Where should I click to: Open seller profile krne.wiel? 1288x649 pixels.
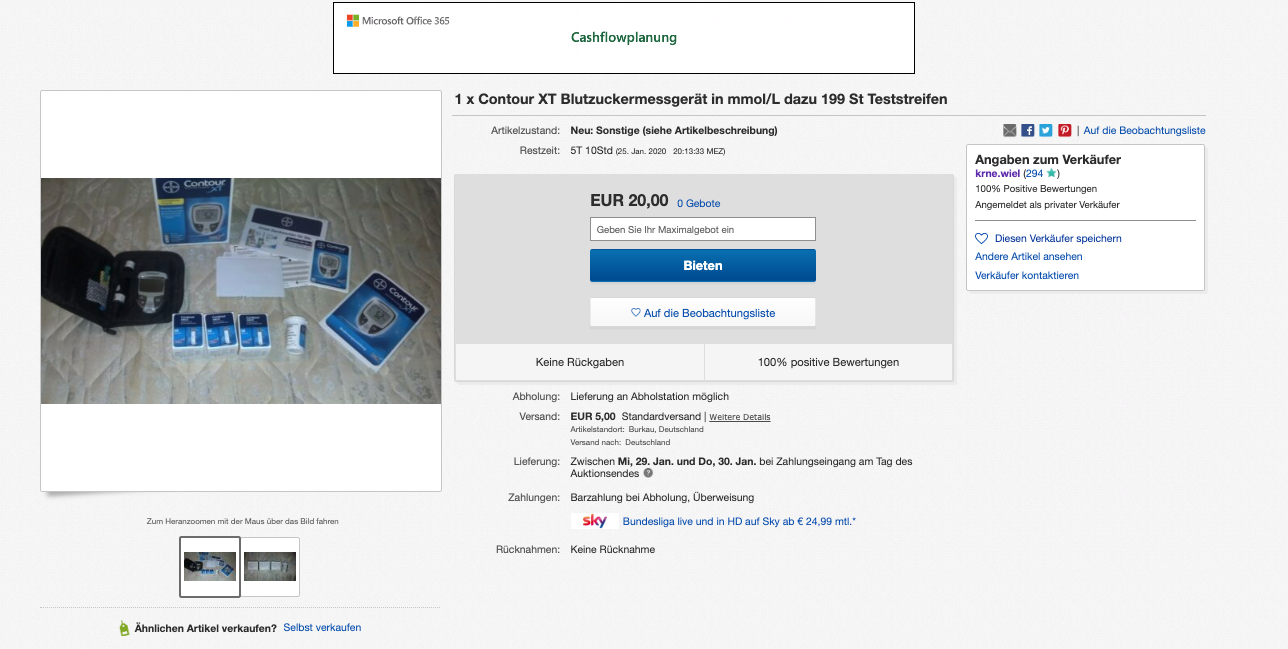click(997, 174)
